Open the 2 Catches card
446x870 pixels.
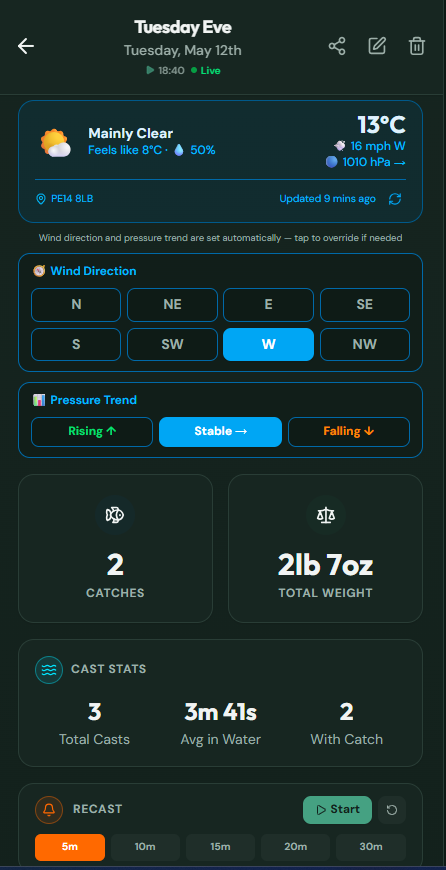(115, 548)
